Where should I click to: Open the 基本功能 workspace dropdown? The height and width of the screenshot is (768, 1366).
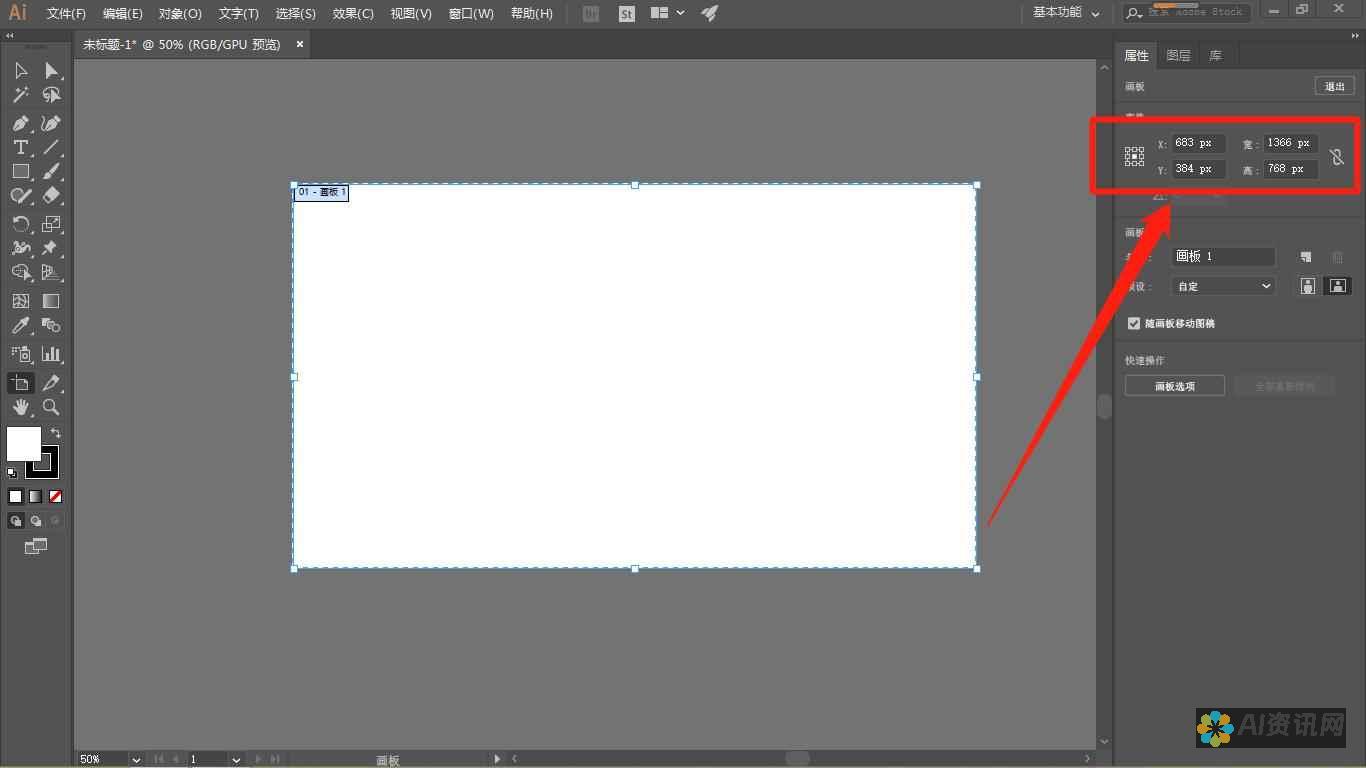(x=1066, y=13)
